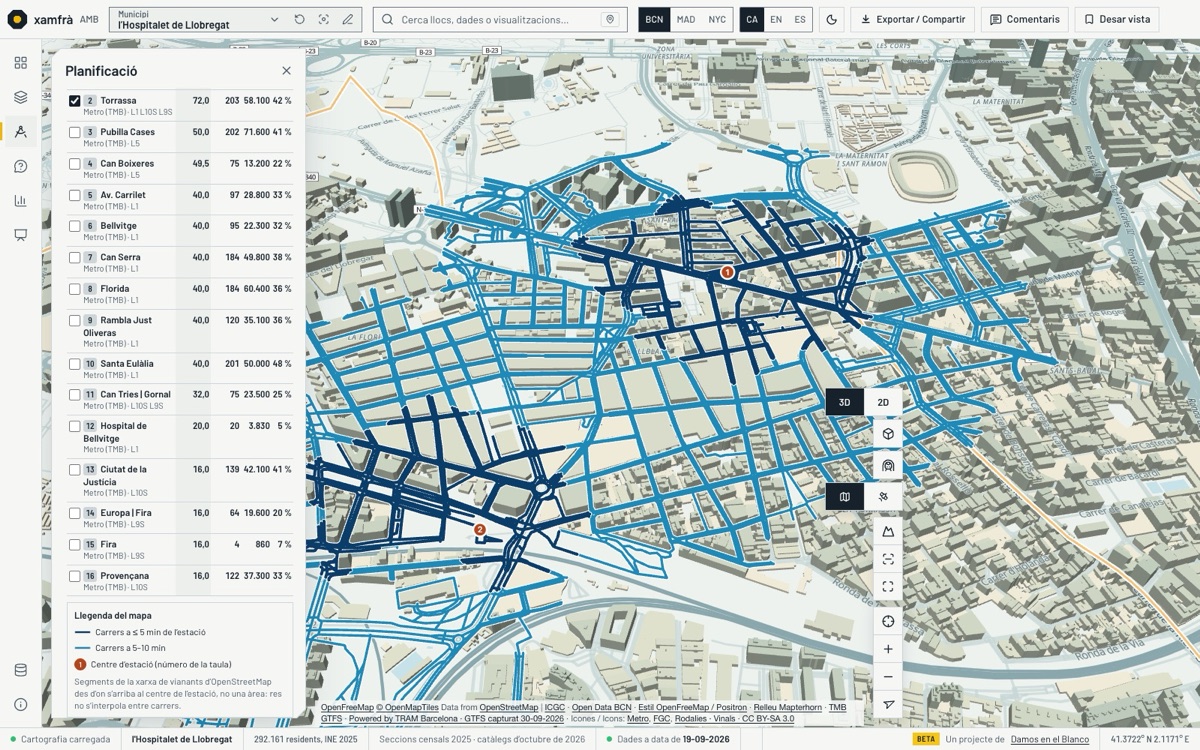Click station marker 1 on the map
This screenshot has height=750, width=1200.
click(727, 271)
